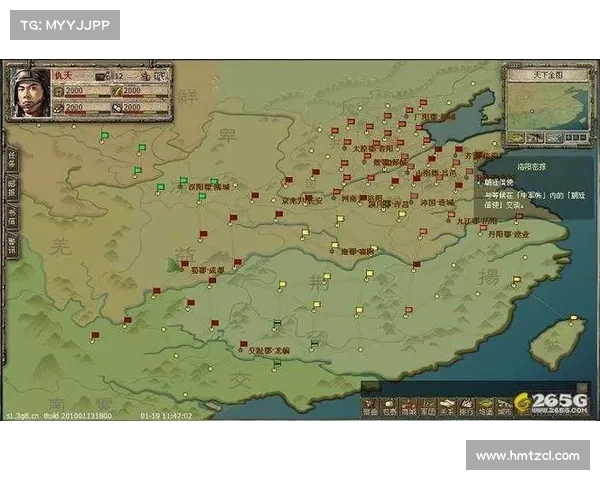Screen dimensions: 600x480
Task: Click the quest entry in the 洛阳密探 panel
Action: 499,183
